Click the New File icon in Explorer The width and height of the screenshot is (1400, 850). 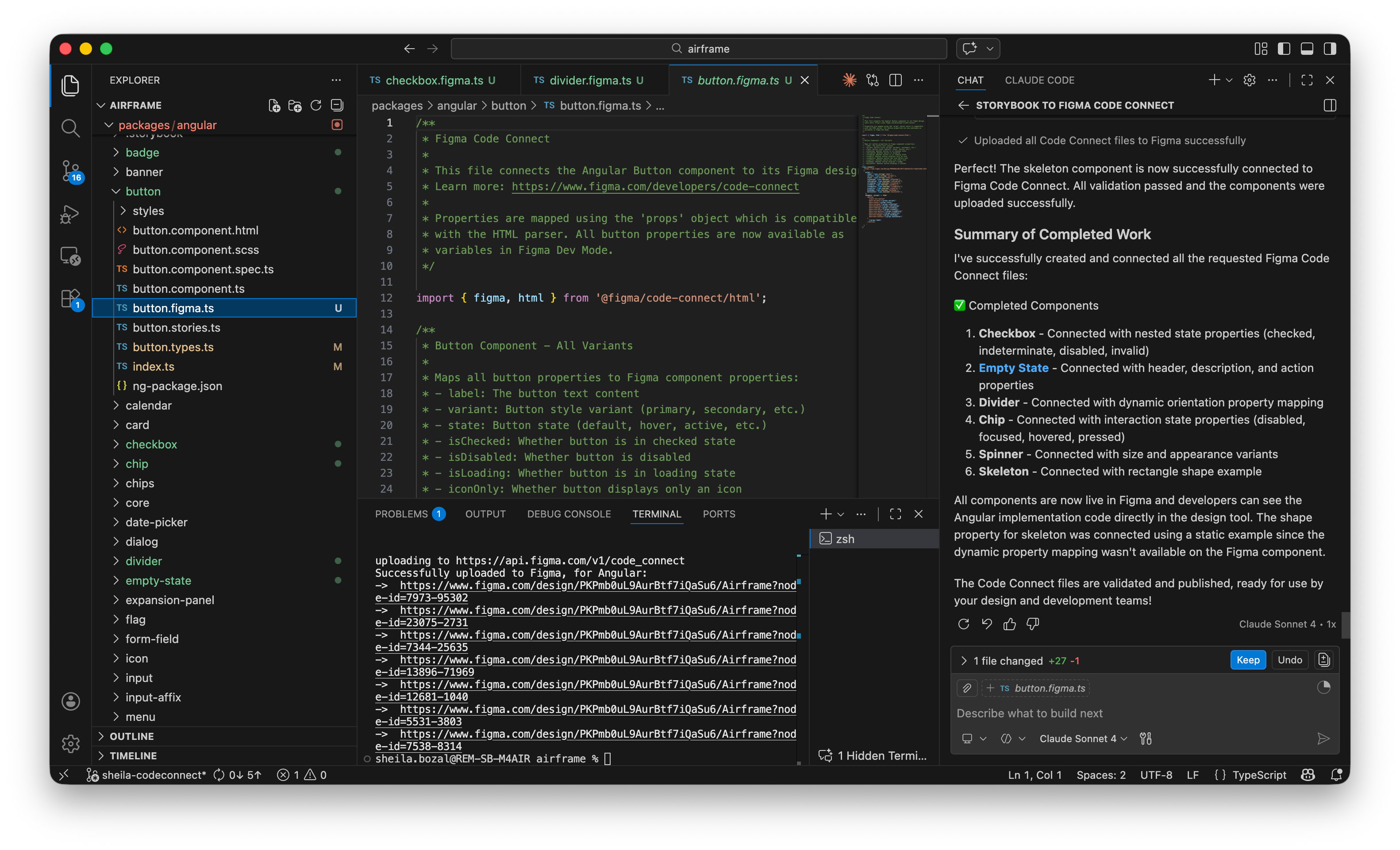(274, 106)
